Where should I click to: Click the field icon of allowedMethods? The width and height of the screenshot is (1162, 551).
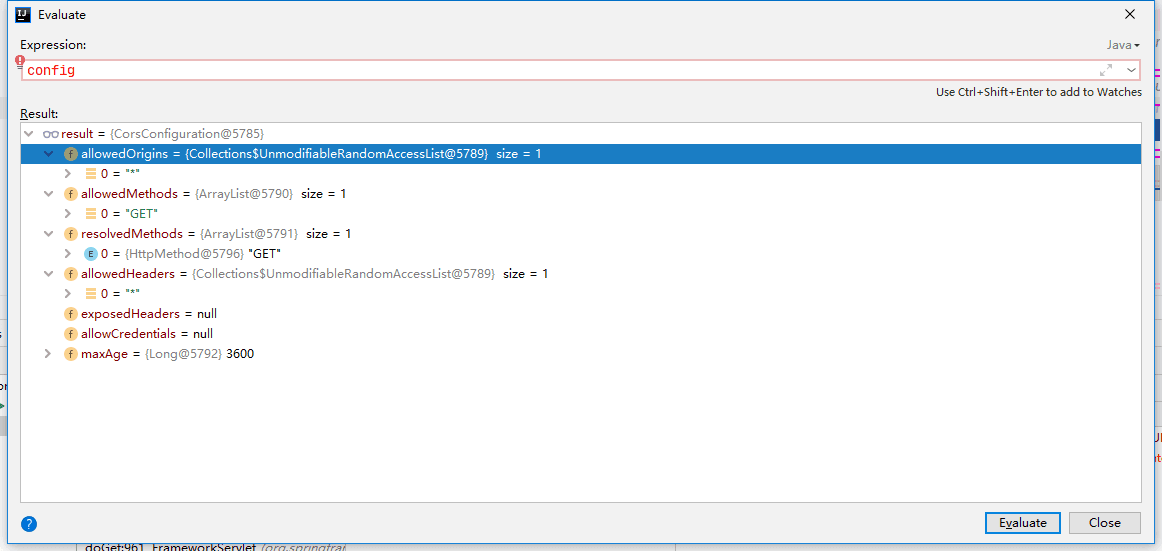71,194
